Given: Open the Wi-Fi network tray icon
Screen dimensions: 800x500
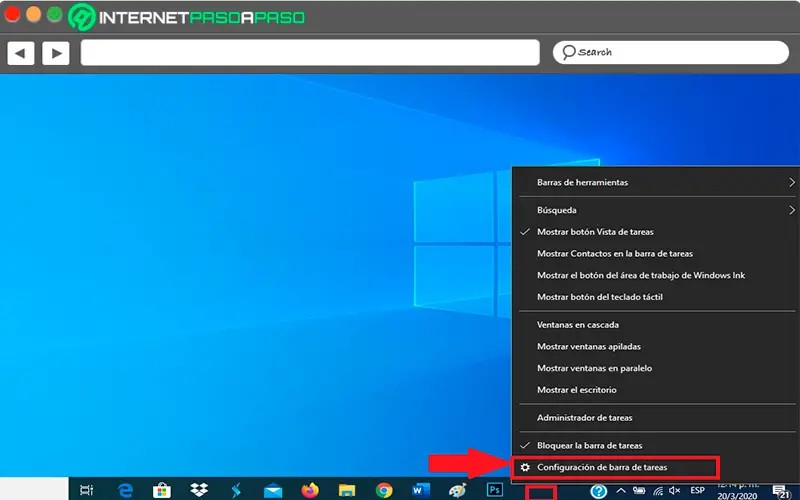Looking at the screenshot, I should click(x=658, y=491).
